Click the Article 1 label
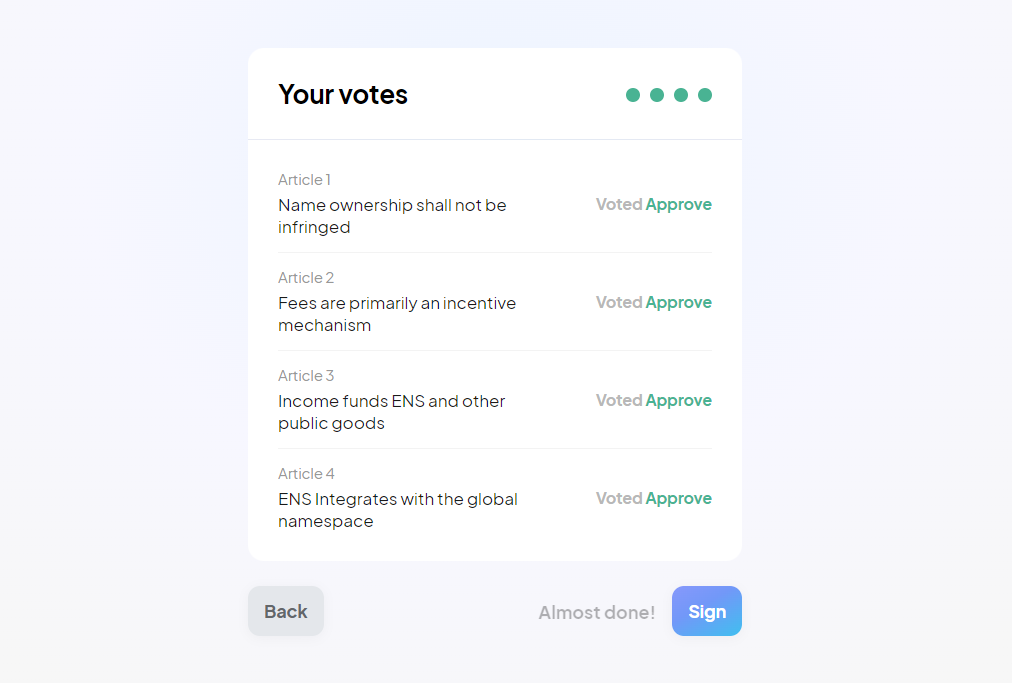This screenshot has height=683, width=1012. 304,180
